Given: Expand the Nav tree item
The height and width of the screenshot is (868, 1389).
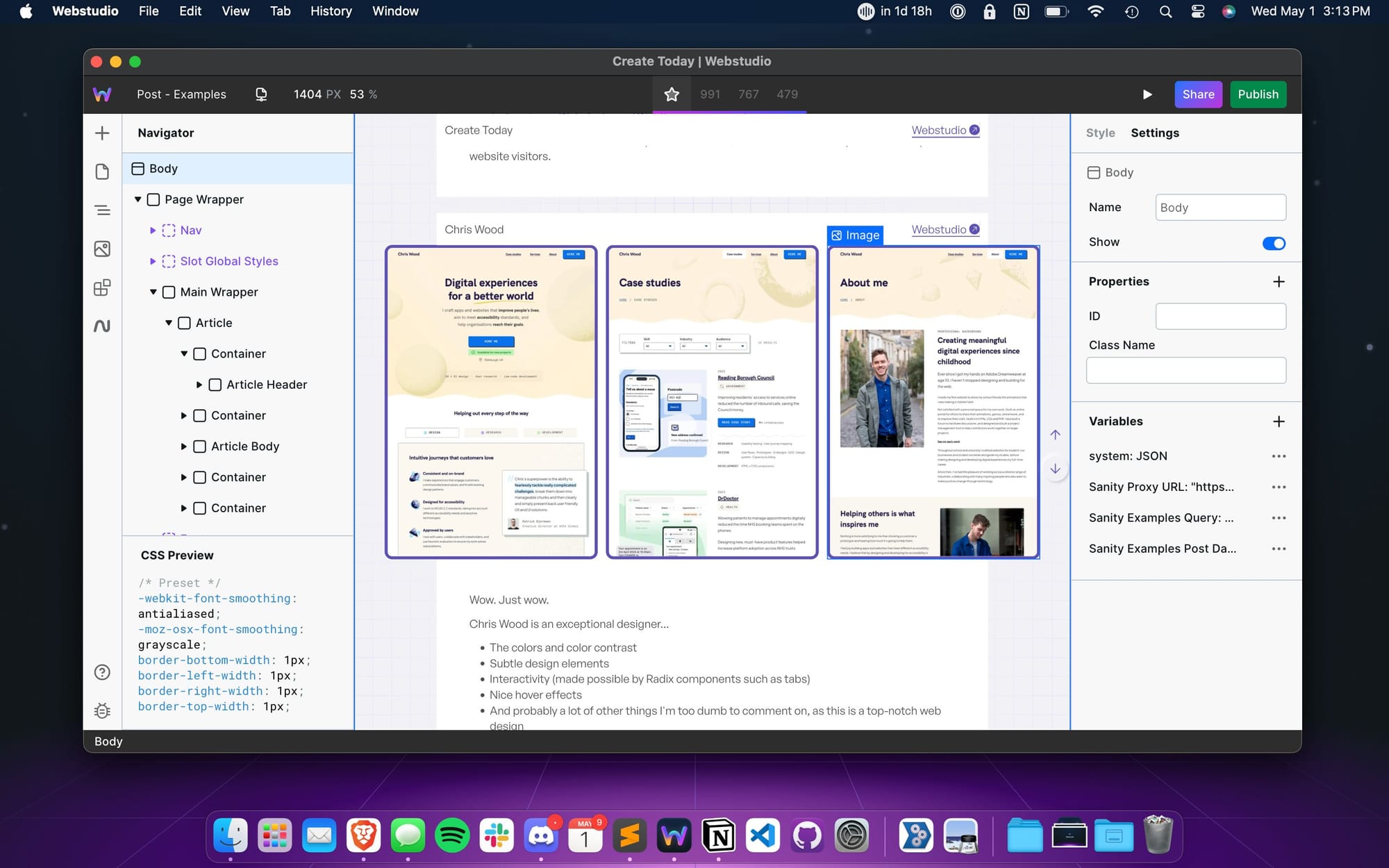Looking at the screenshot, I should tap(153, 230).
